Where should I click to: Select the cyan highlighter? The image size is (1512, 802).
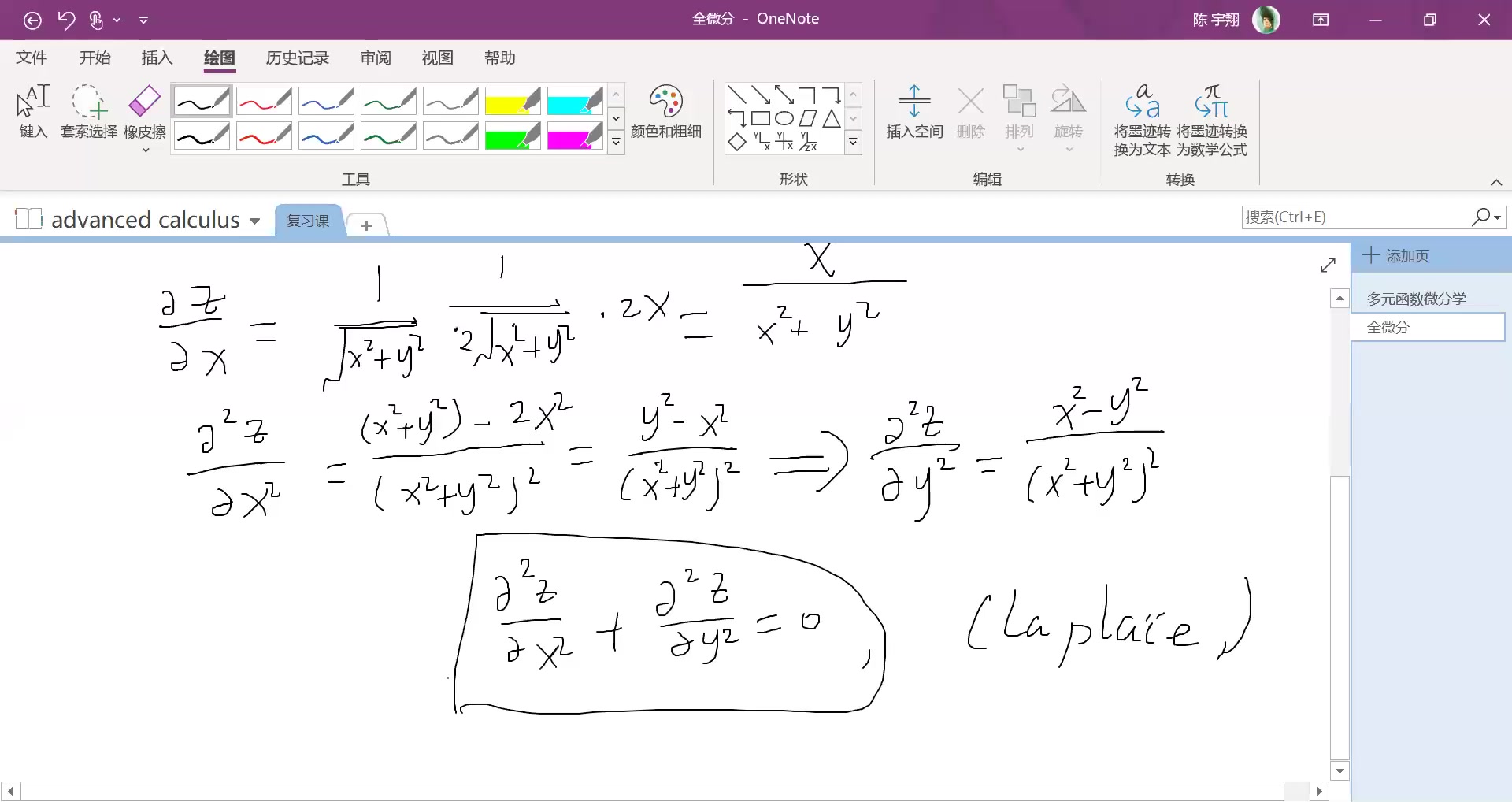(x=575, y=101)
